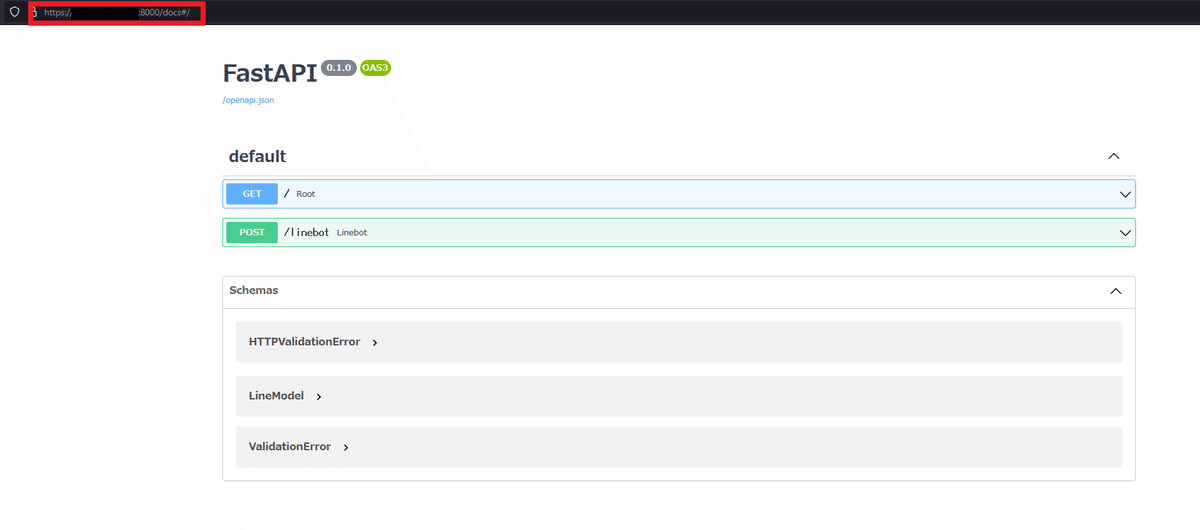Viewport: 1200px width, 530px height.
Task: Click the LineModel schema name
Action: 276,396
